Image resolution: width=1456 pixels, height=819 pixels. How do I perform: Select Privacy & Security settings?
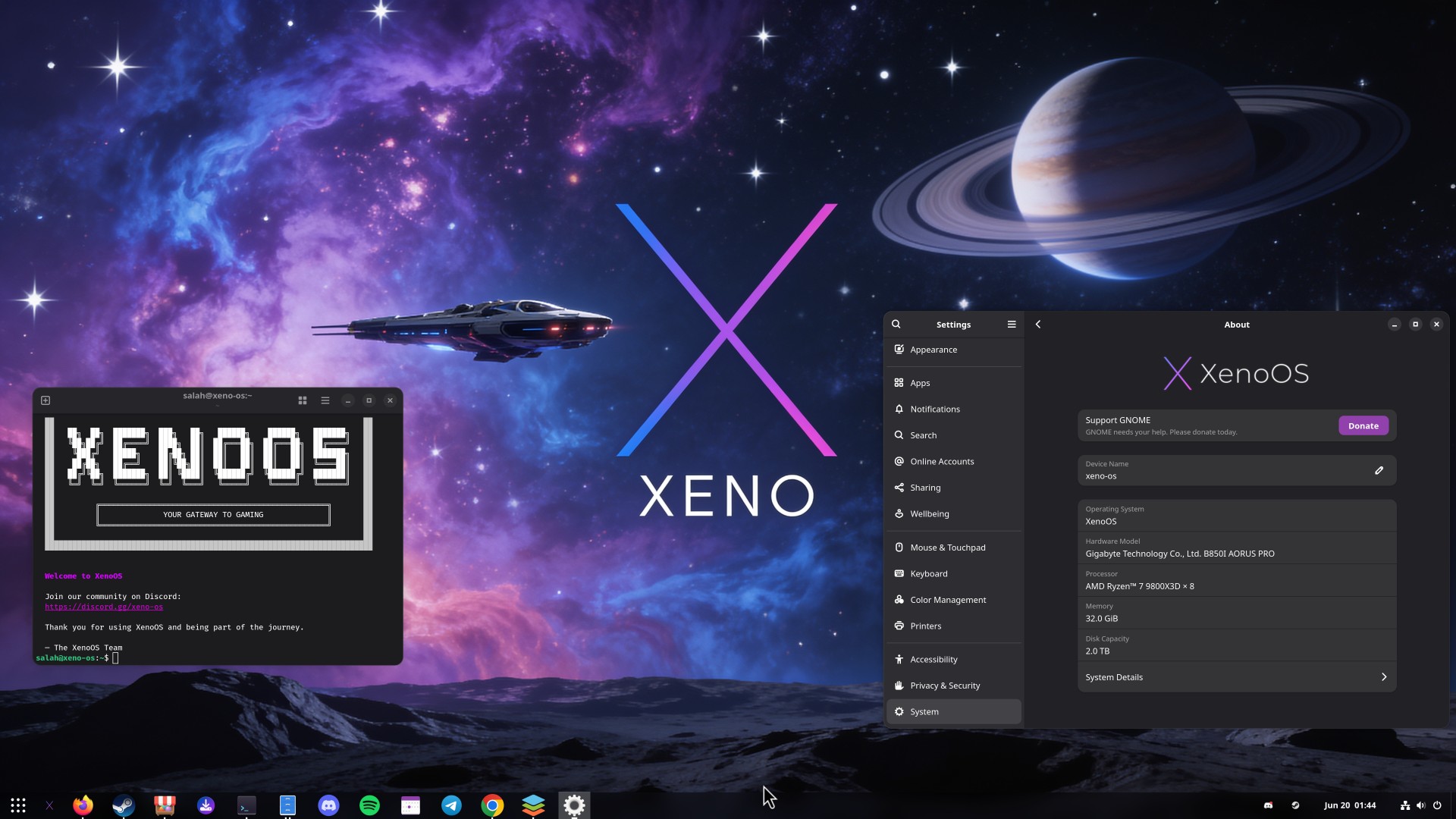click(x=954, y=686)
